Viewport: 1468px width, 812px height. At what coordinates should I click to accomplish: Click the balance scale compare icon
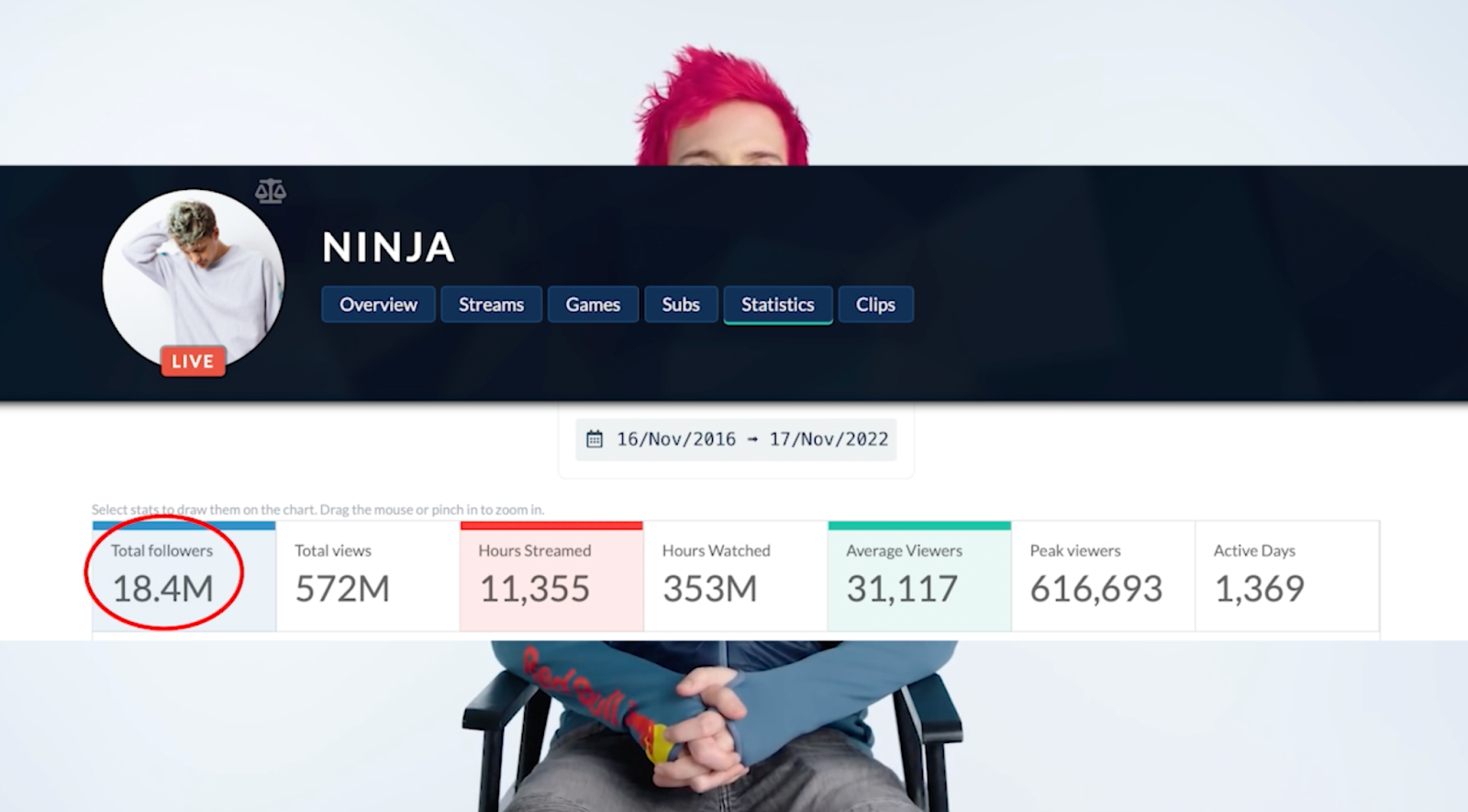[x=271, y=191]
